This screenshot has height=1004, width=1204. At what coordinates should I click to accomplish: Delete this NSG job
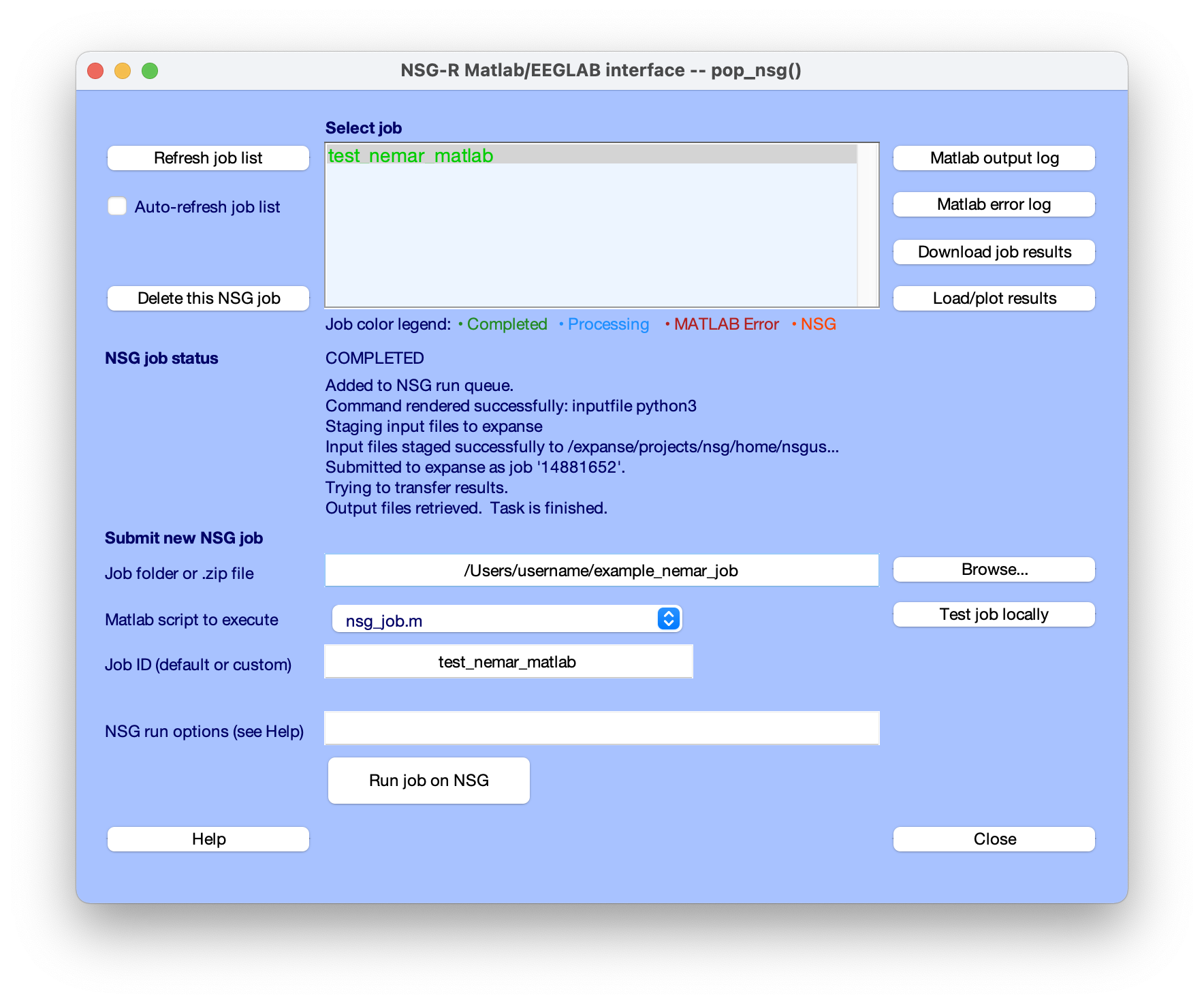[208, 298]
